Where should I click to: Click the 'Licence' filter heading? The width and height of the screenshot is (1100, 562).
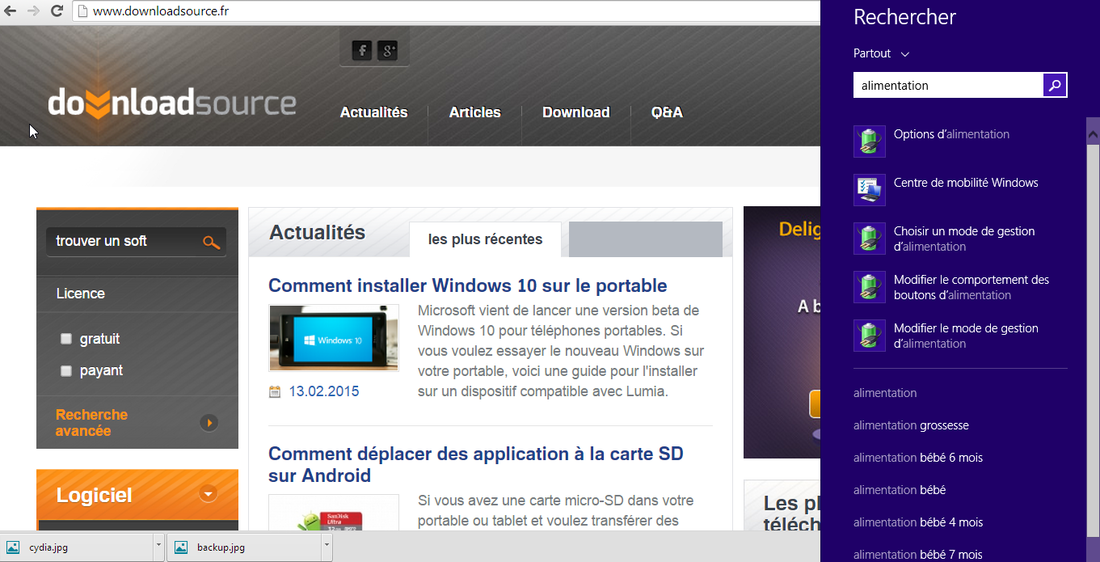point(80,294)
